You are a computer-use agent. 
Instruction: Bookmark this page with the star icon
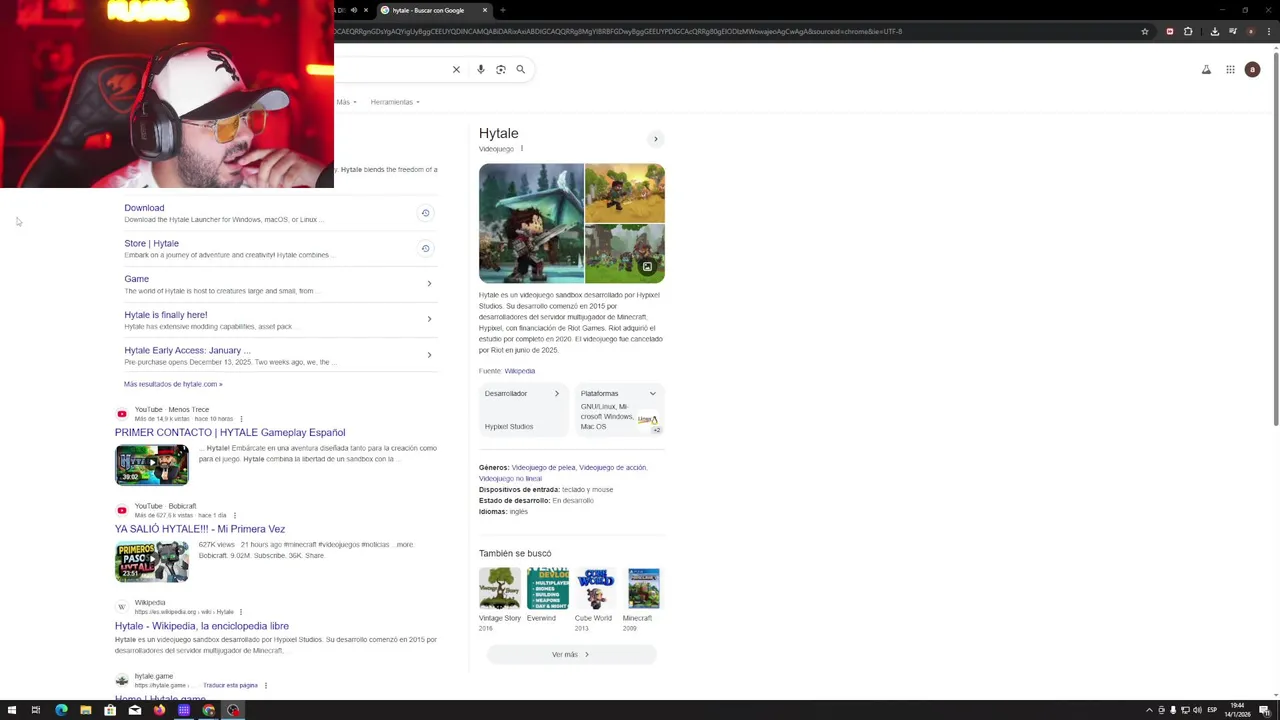pyautogui.click(x=1145, y=31)
